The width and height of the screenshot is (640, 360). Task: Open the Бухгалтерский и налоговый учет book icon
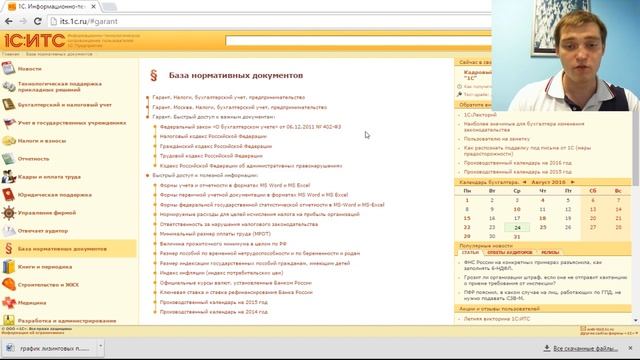click(x=8, y=104)
